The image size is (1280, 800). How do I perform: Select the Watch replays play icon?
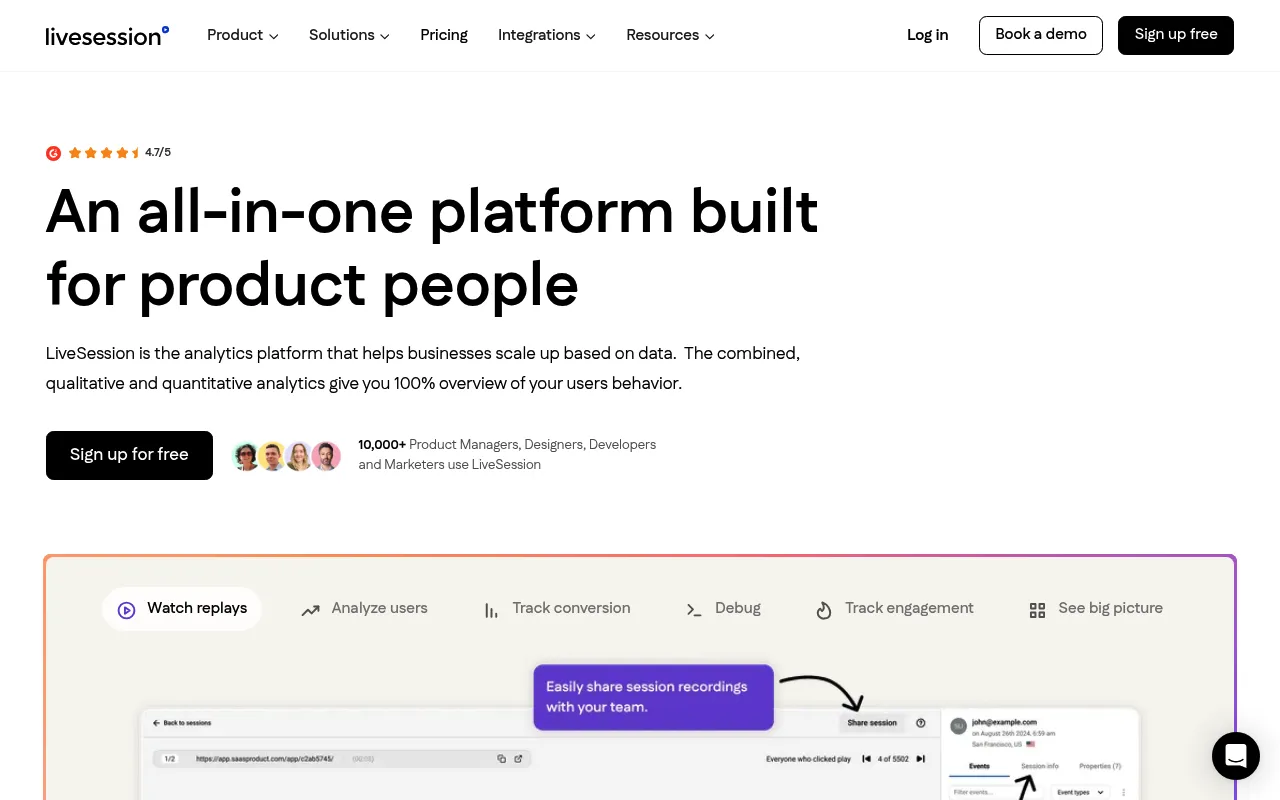pos(126,610)
